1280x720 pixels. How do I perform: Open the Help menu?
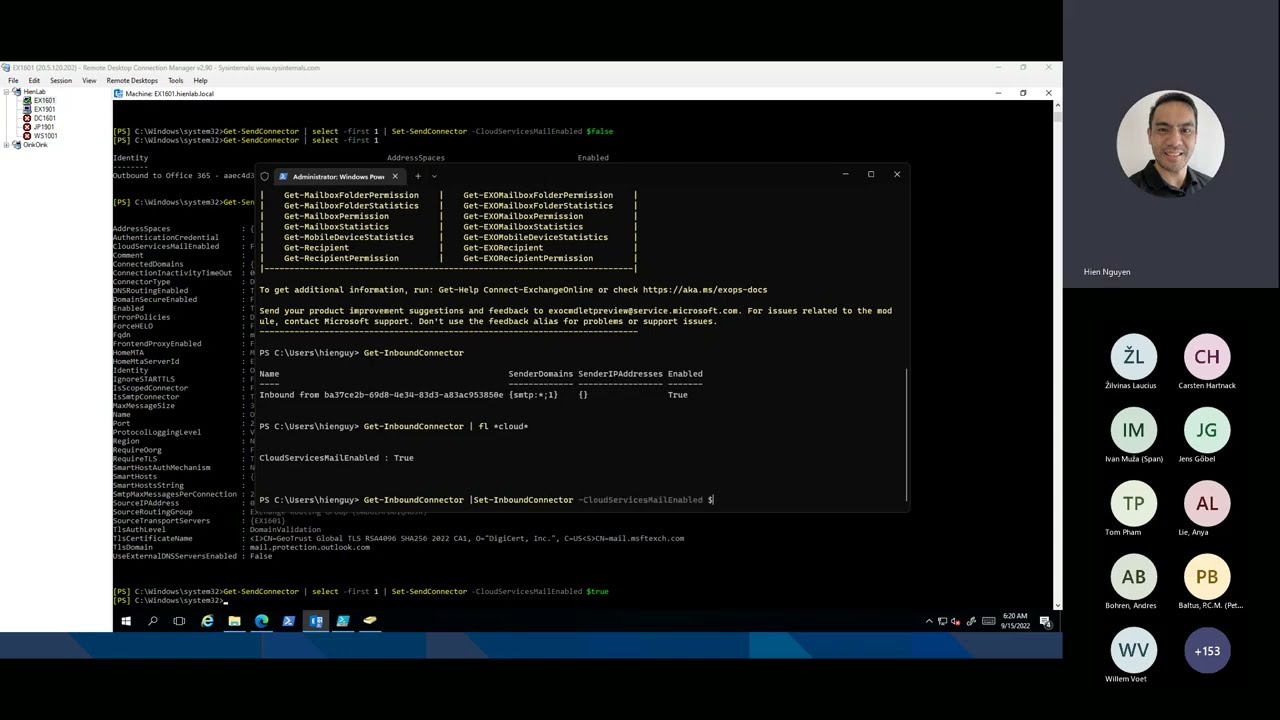[x=200, y=80]
